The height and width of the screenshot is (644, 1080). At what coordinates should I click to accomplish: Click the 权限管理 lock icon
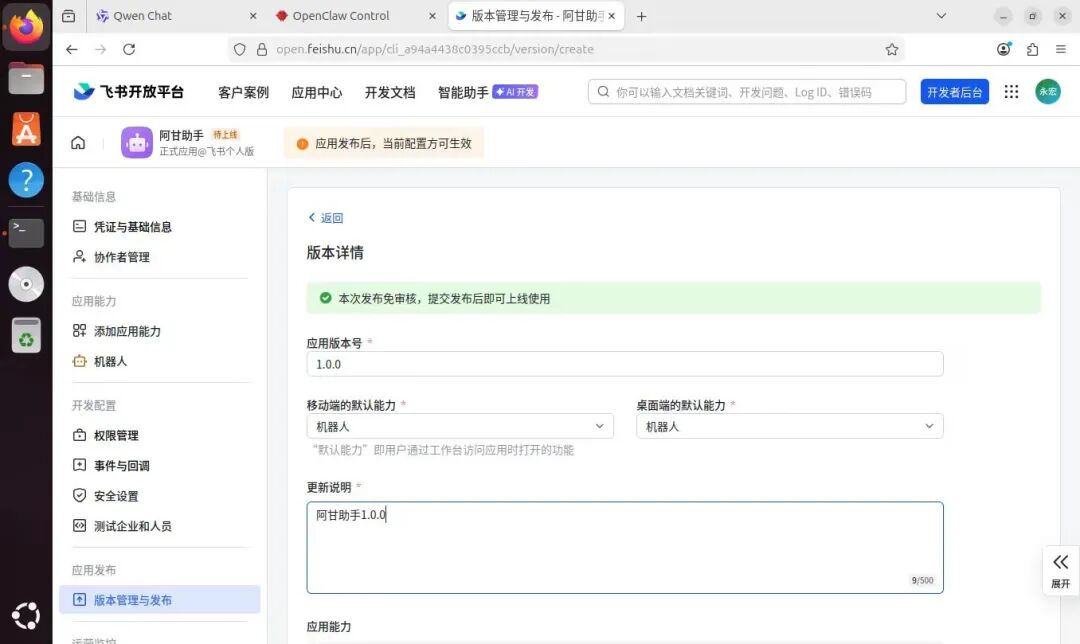[x=79, y=435]
